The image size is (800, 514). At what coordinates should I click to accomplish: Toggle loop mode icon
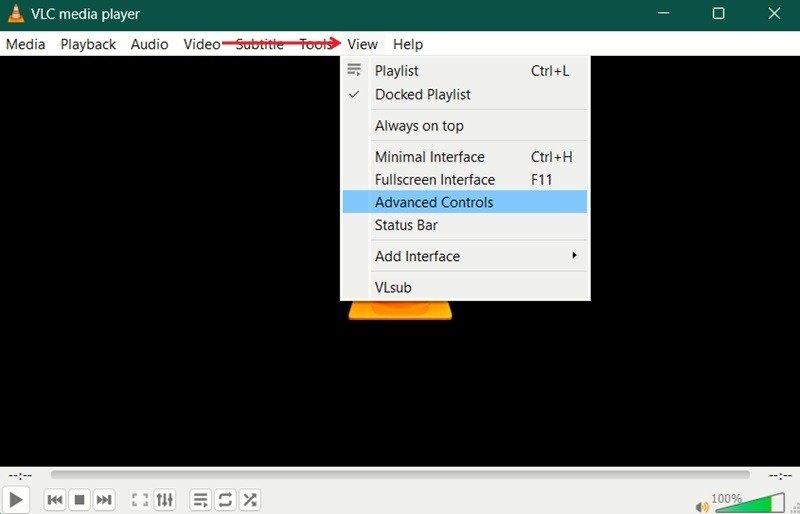click(x=225, y=500)
